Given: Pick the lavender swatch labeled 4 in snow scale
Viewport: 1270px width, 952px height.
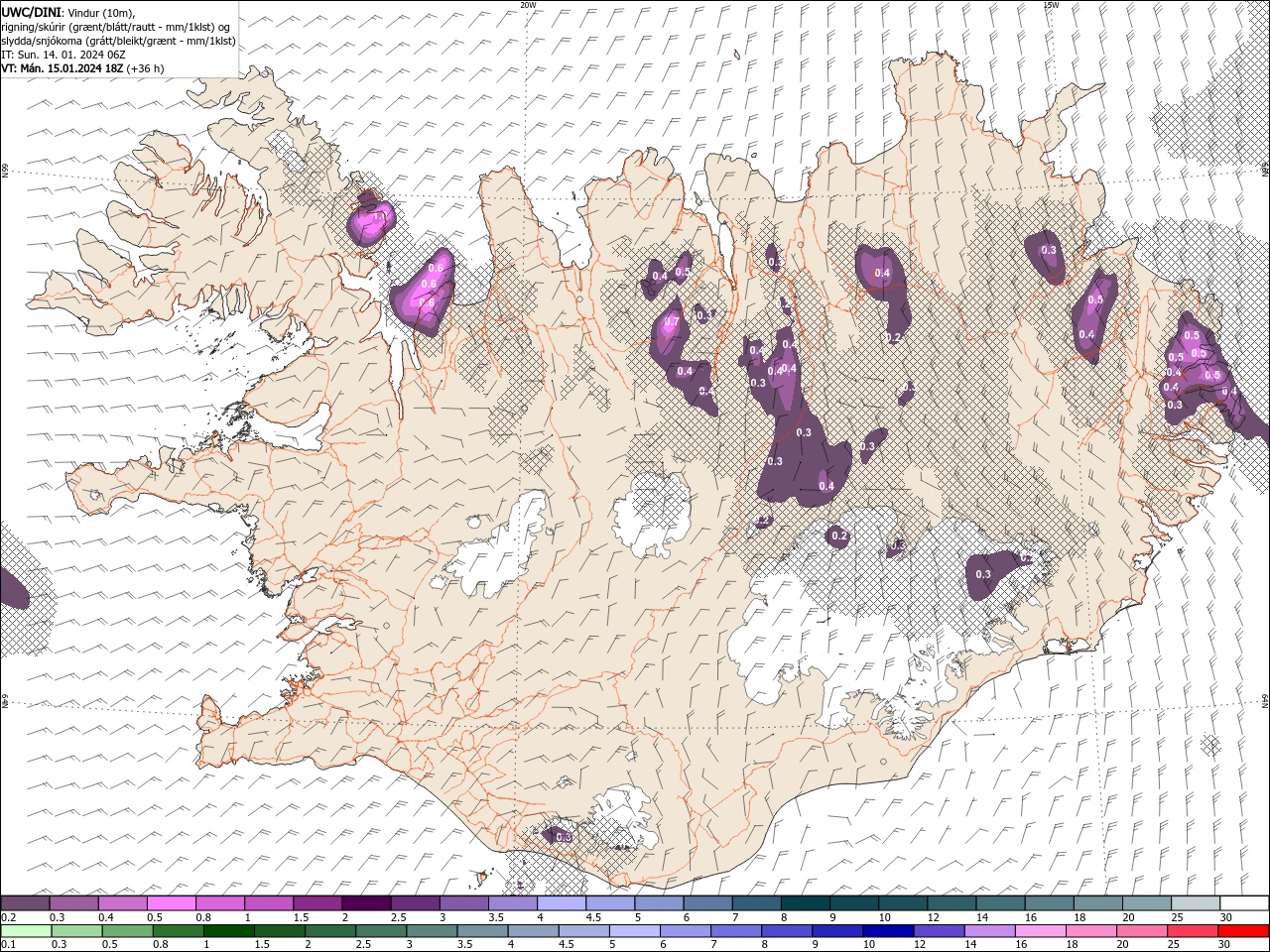Looking at the screenshot, I should pos(561,903).
